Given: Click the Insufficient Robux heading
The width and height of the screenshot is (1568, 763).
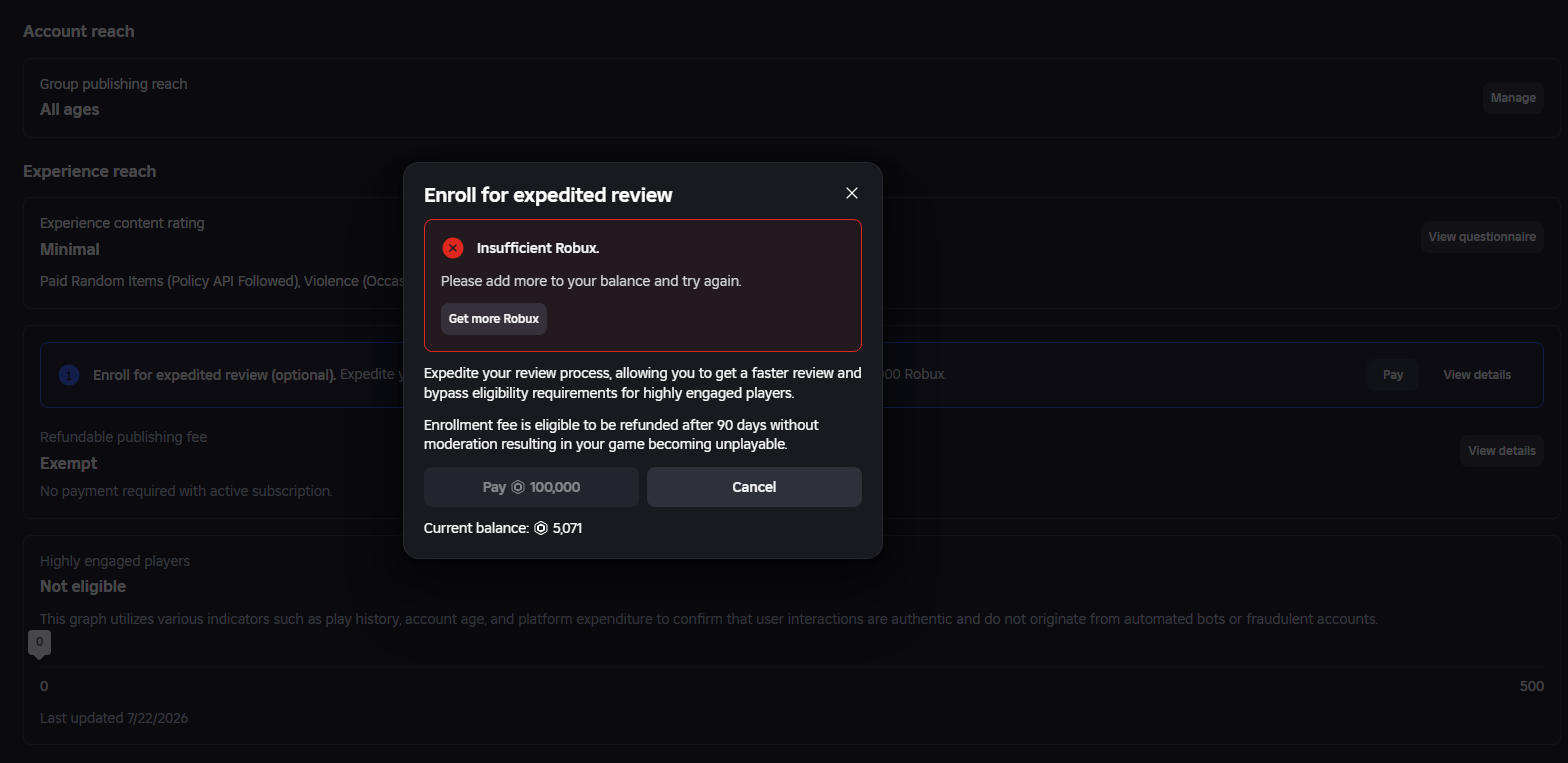Looking at the screenshot, I should pyautogui.click(x=538, y=248).
